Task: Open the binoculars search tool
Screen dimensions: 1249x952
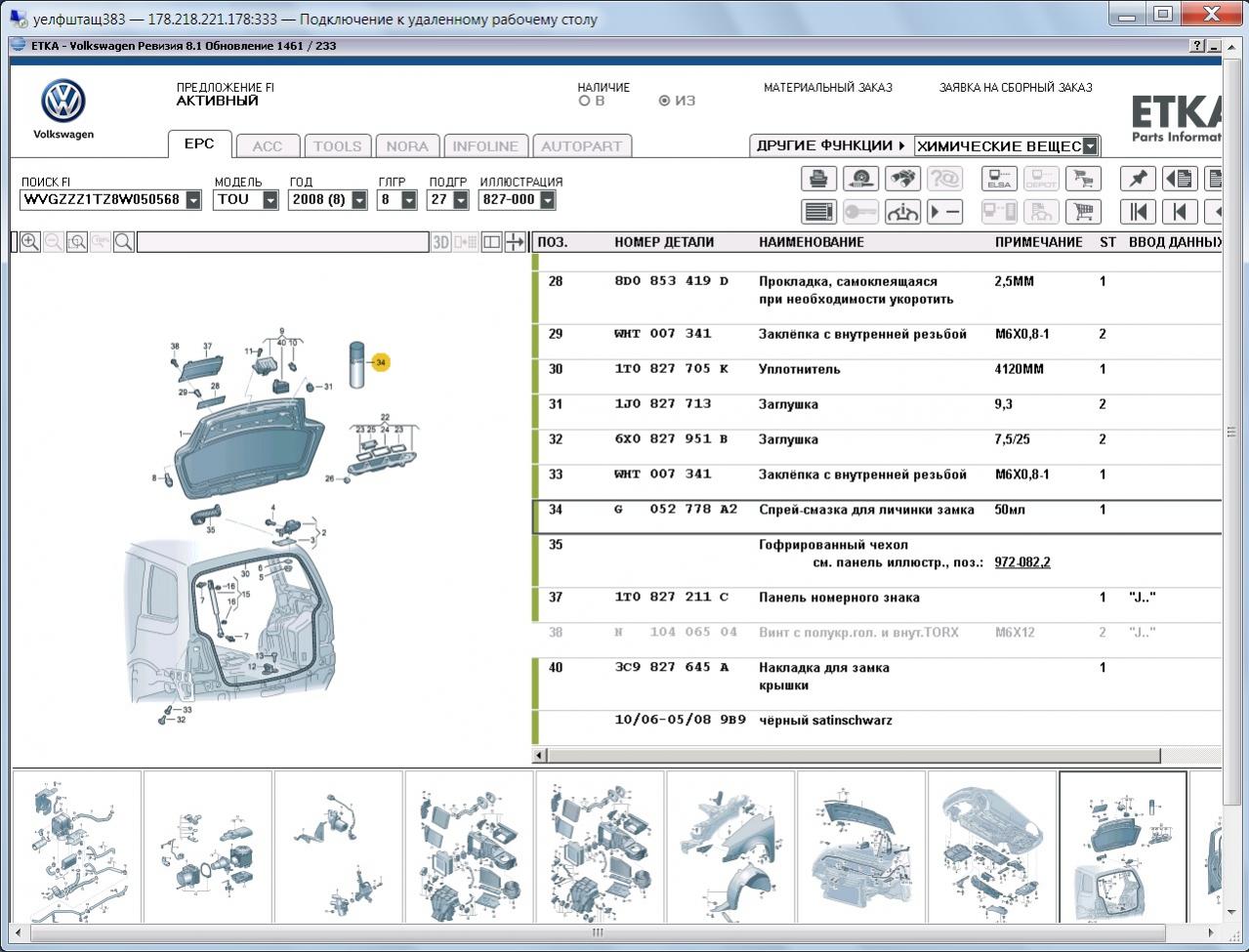Action: click(x=902, y=179)
